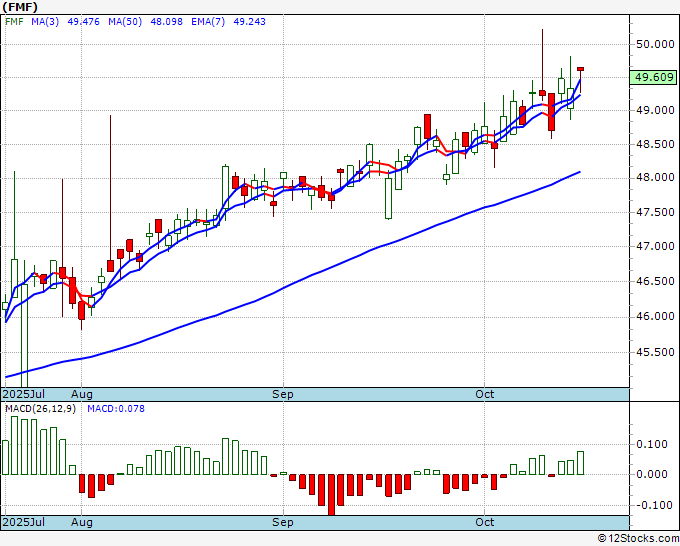The image size is (680, 546).
Task: Click the MA(50) legend label
Action: pyautogui.click(x=125, y=22)
